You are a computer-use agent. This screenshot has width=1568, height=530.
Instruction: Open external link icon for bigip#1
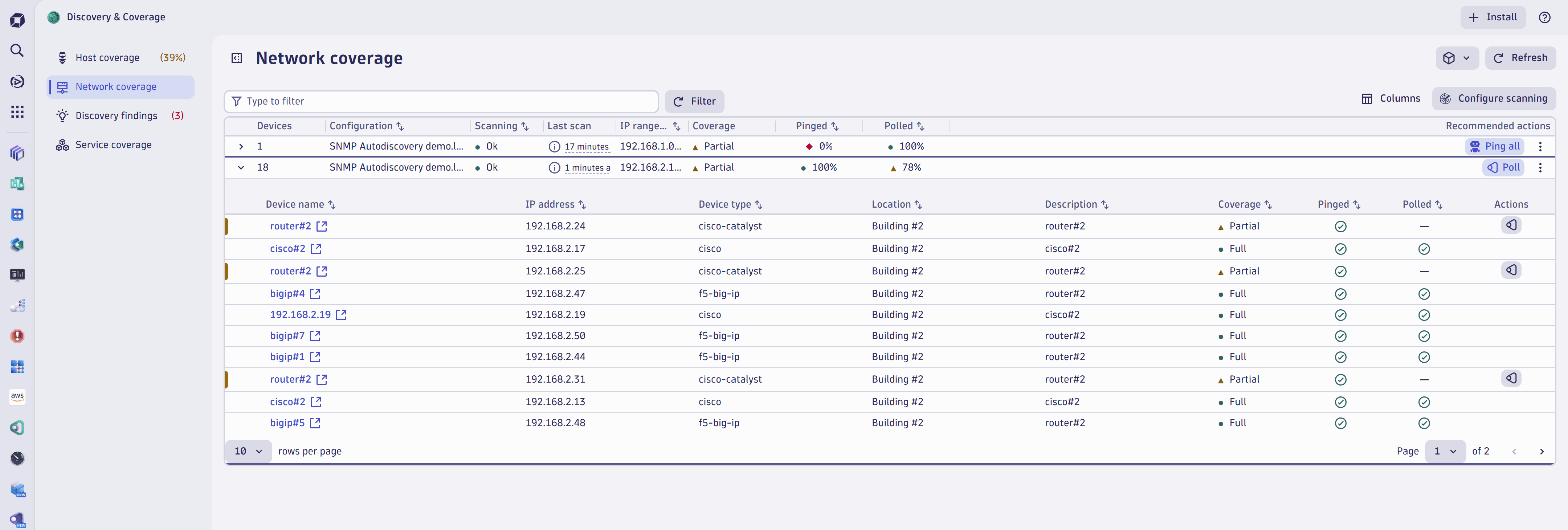pyautogui.click(x=315, y=357)
